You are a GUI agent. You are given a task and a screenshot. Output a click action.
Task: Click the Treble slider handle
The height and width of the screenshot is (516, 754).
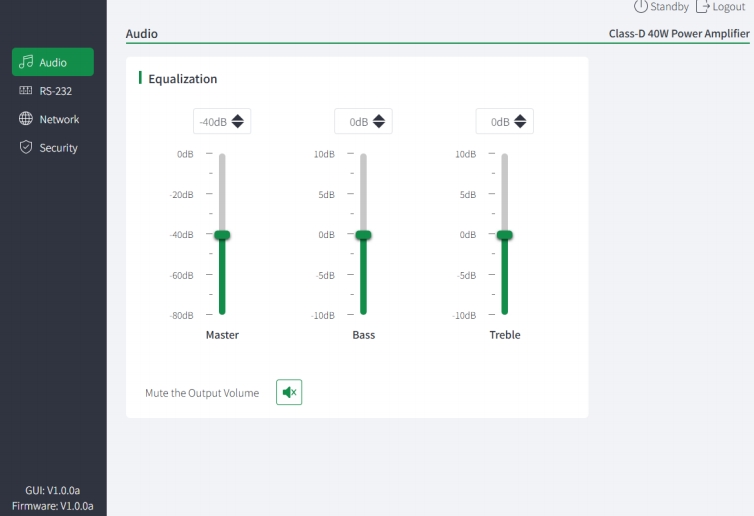[x=505, y=235]
